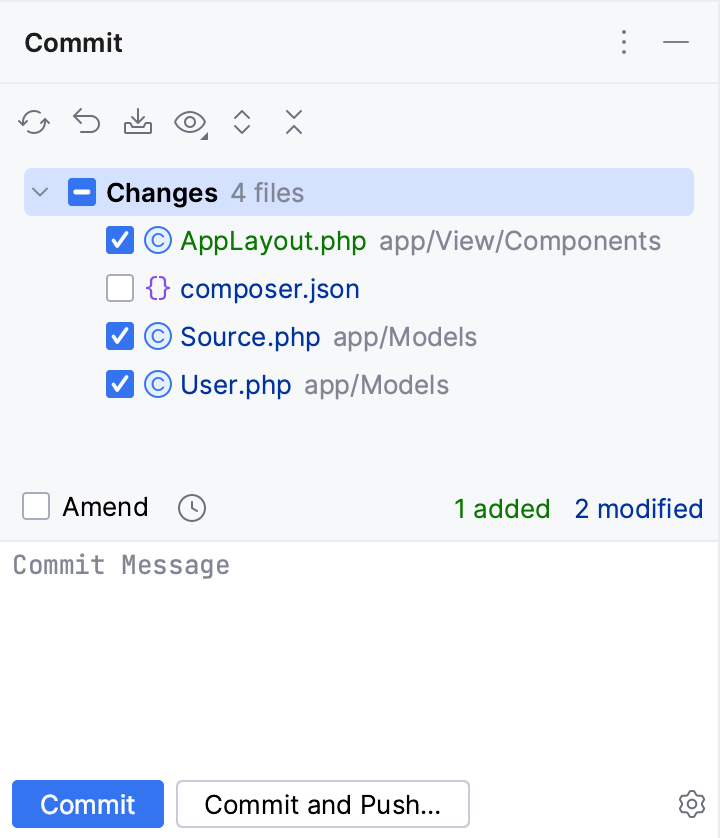Click the JSON icon beside composer.json
720x838 pixels.
[159, 288]
